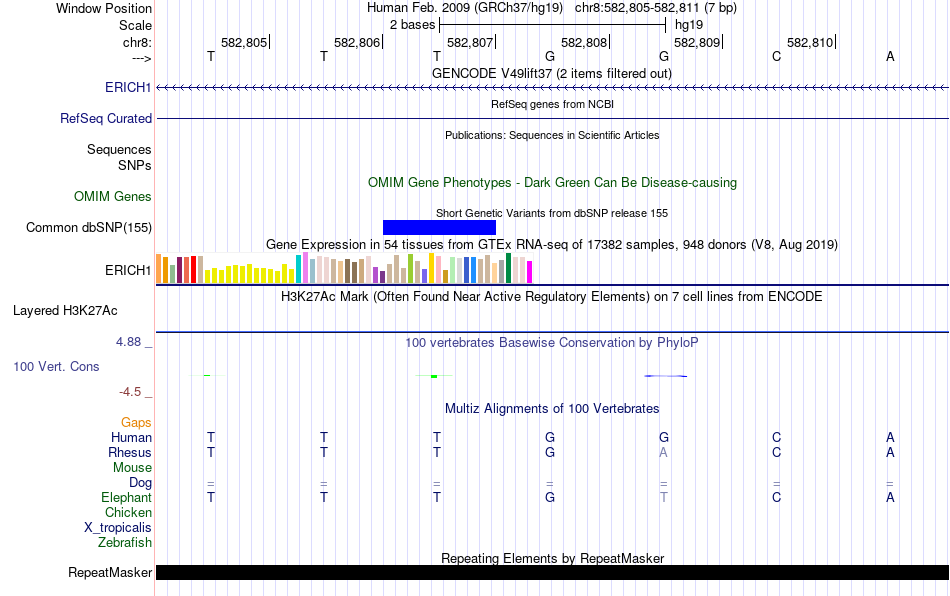Open the RefSeq Curated track label
Viewport: 950px width, 596px height.
[106, 118]
